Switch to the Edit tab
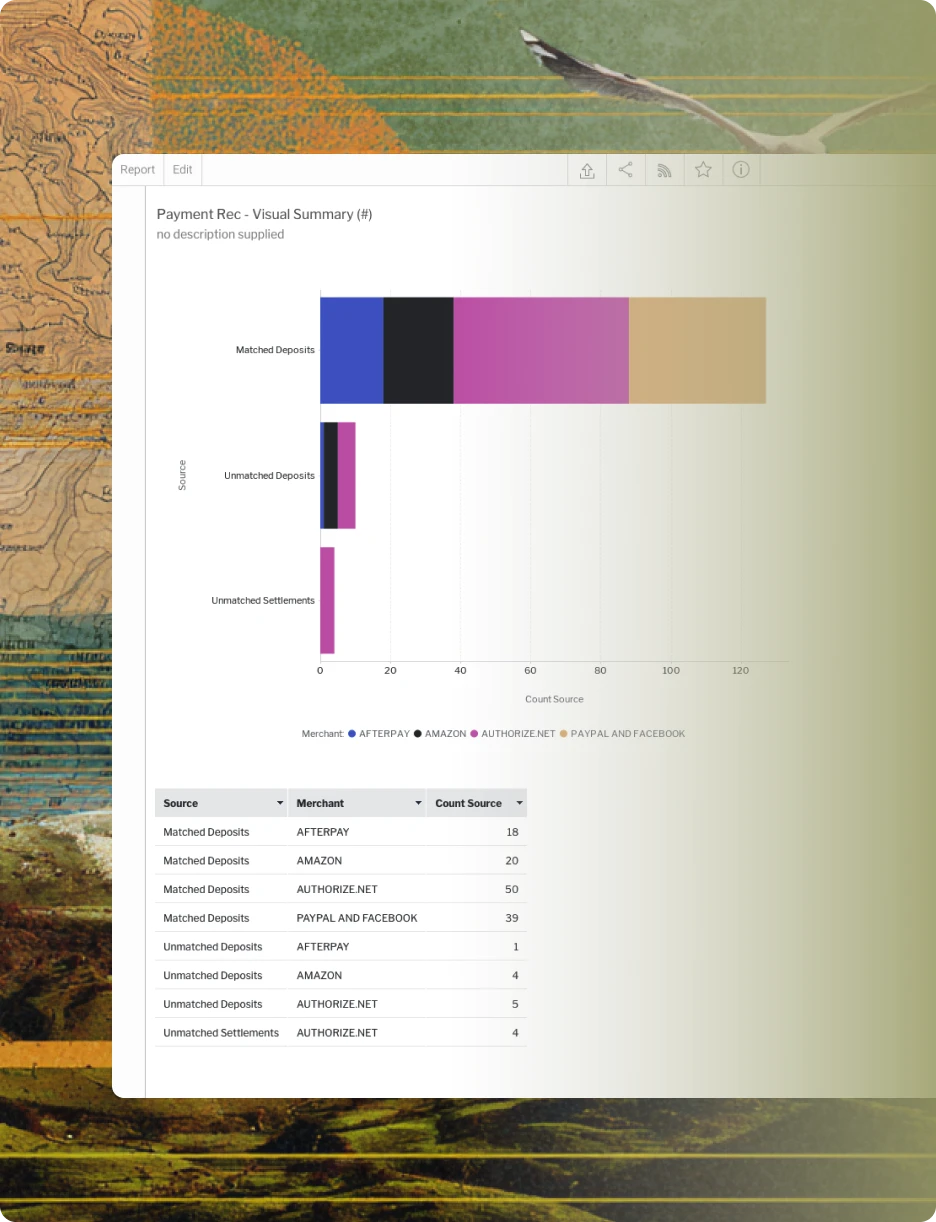The height and width of the screenshot is (1222, 936). (x=182, y=170)
